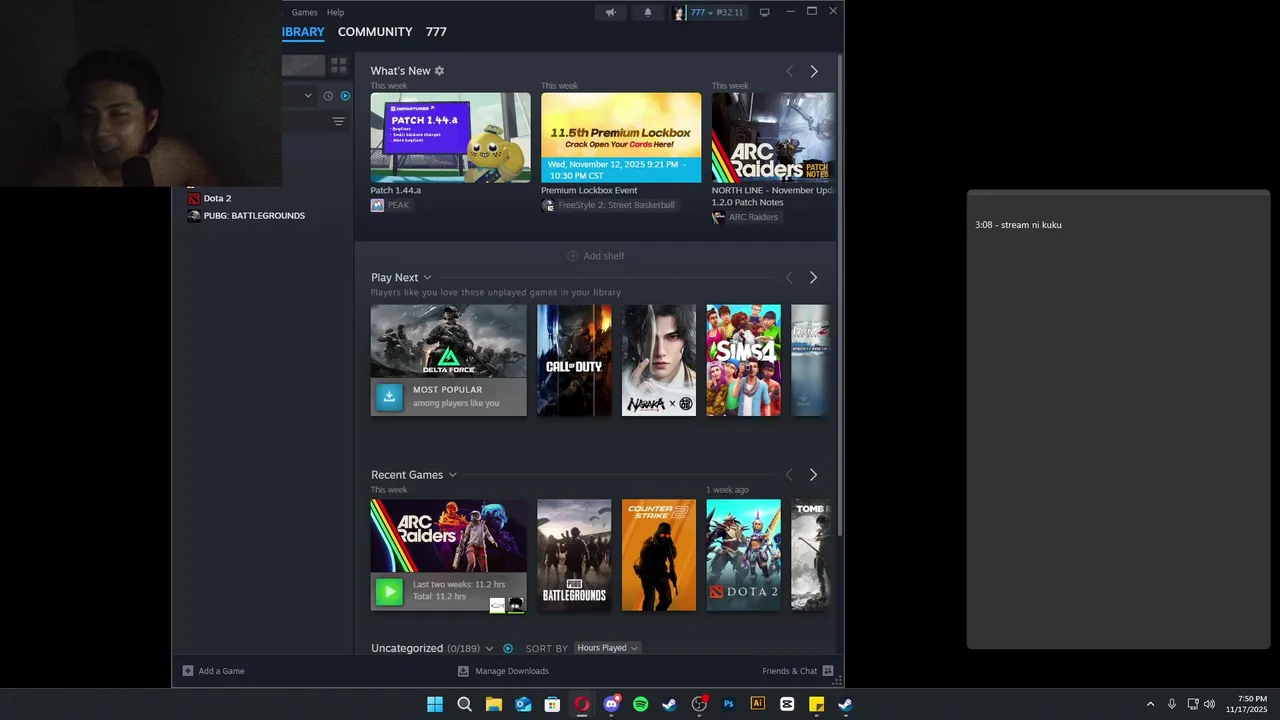The height and width of the screenshot is (720, 1280).
Task: Open the Recent Games shelf dropdown
Action: (x=452, y=475)
